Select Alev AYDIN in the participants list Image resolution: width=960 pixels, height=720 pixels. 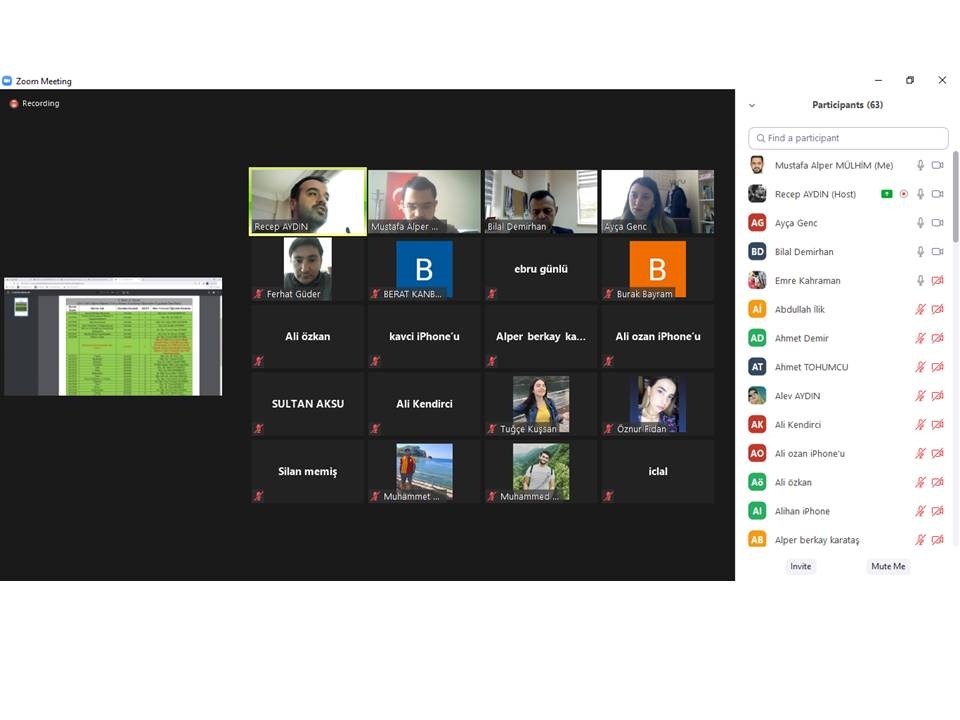797,396
